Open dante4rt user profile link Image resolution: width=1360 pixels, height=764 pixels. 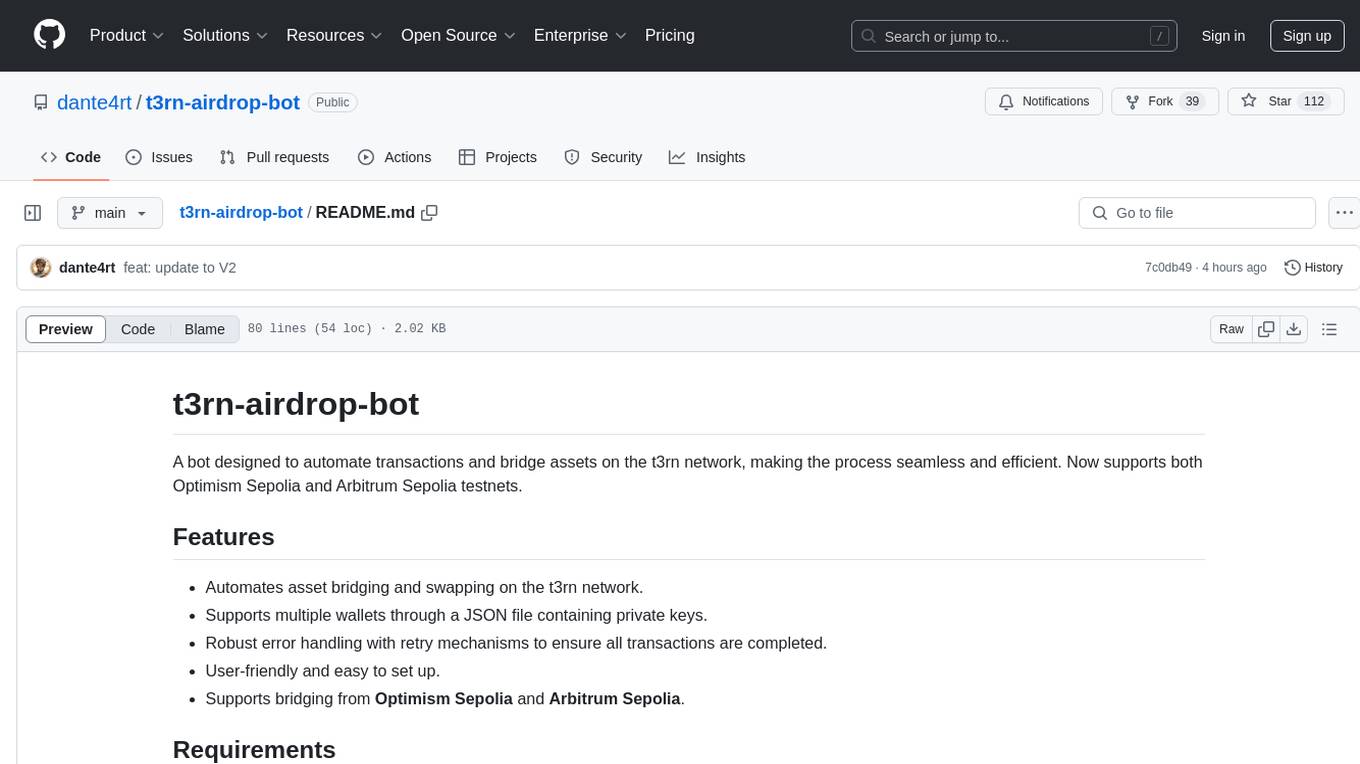pyautogui.click(x=94, y=102)
